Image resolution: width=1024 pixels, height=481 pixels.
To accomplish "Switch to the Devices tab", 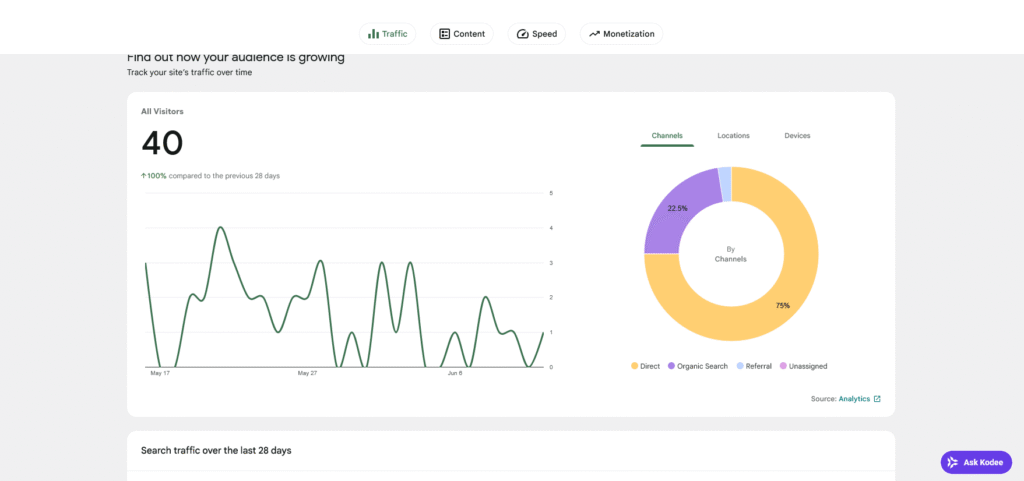I will coord(797,136).
